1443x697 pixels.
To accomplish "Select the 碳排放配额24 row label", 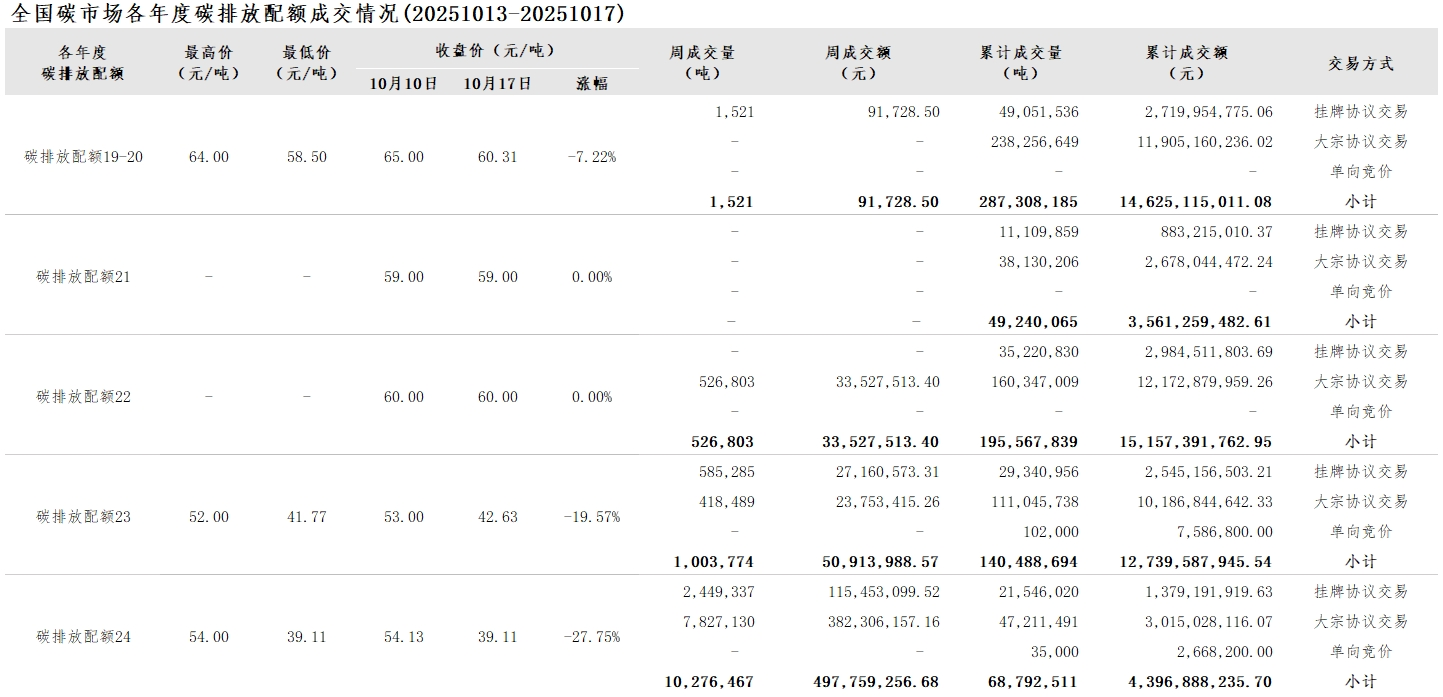I will click(84, 637).
